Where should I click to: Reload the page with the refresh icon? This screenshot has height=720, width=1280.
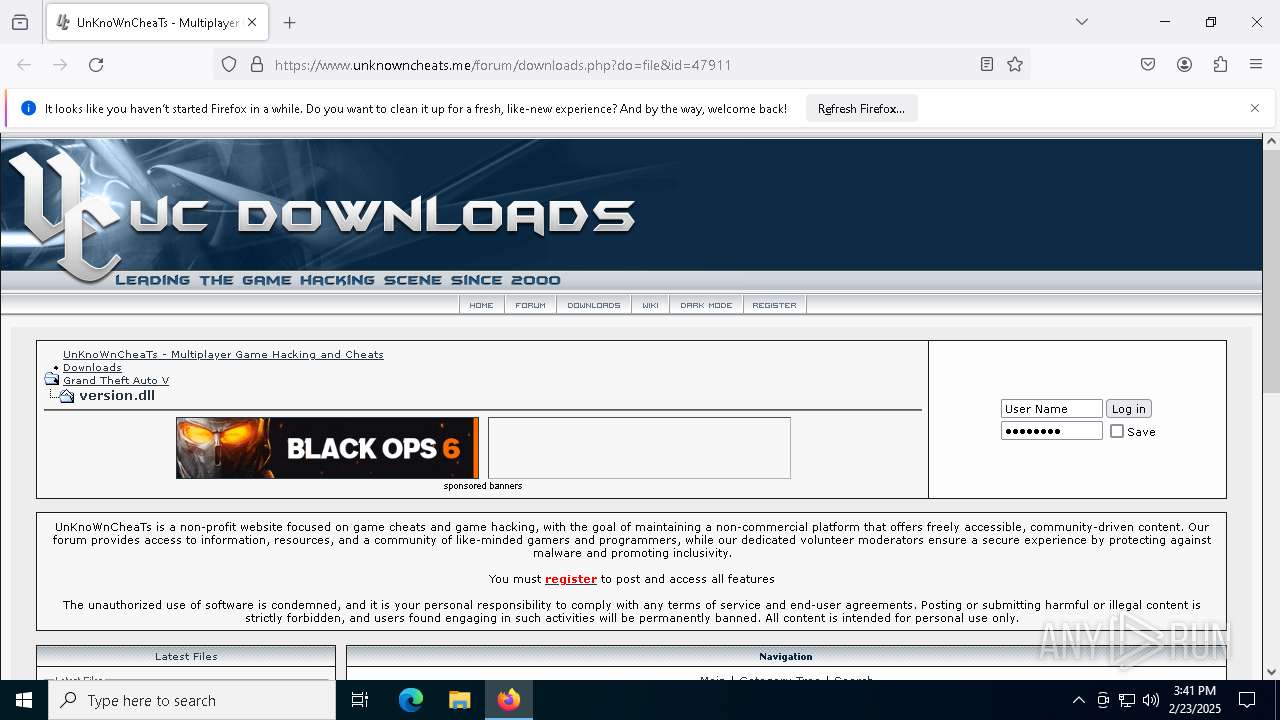[x=96, y=65]
